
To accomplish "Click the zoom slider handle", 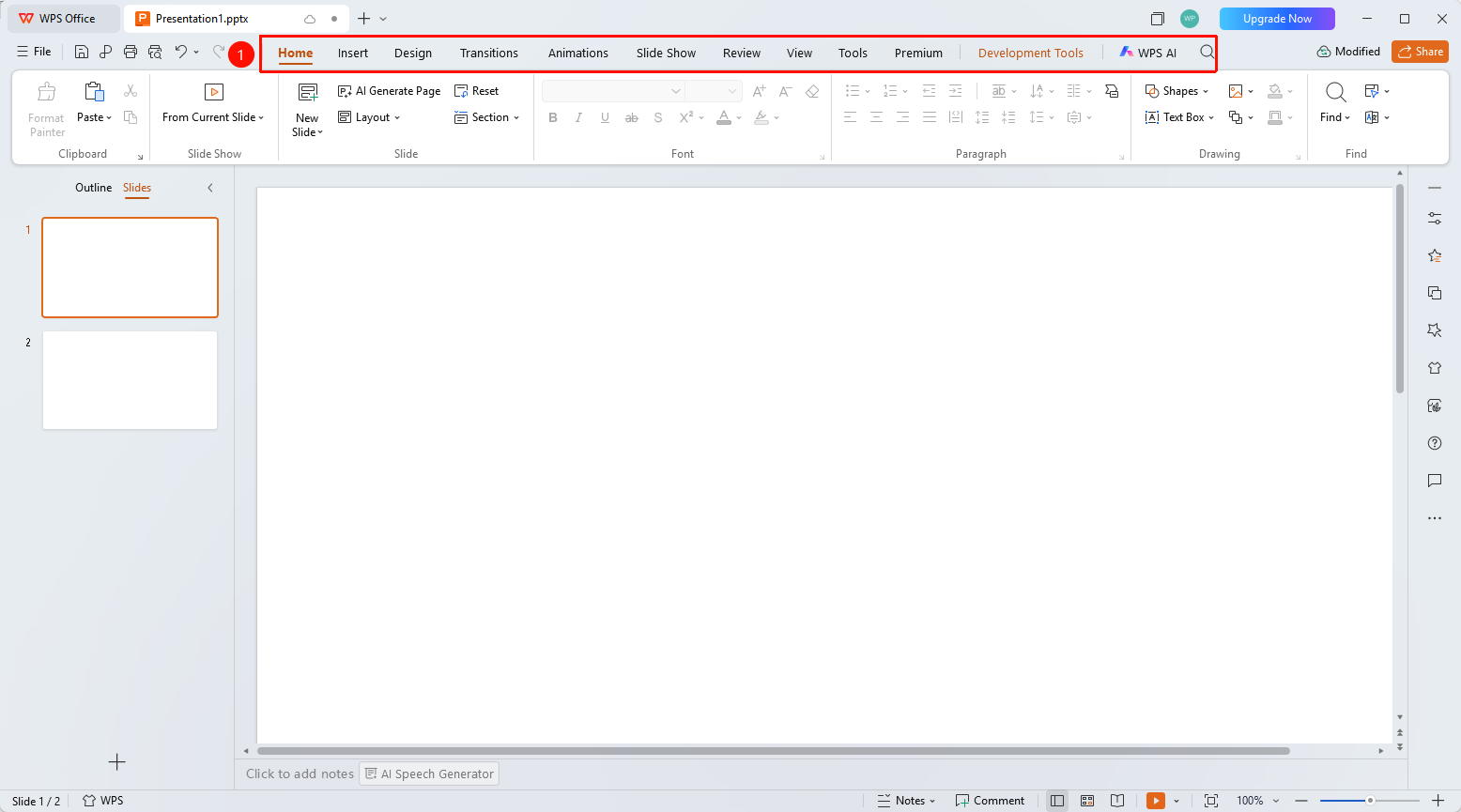I will coord(1370,801).
